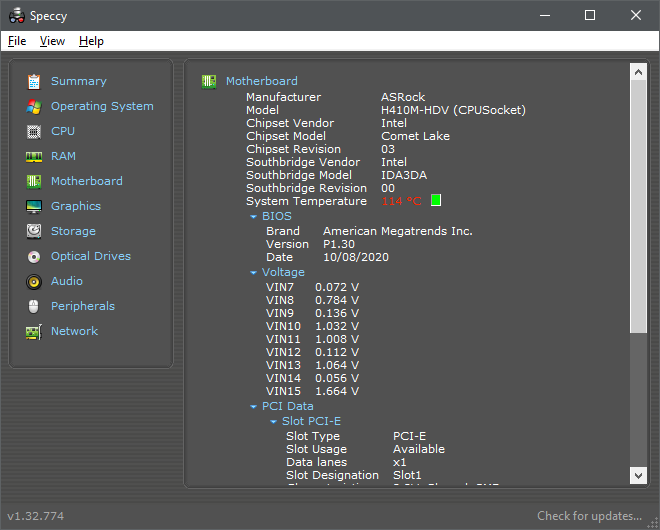
Task: Click the Motherboard heading in the main panel
Action: click(262, 81)
